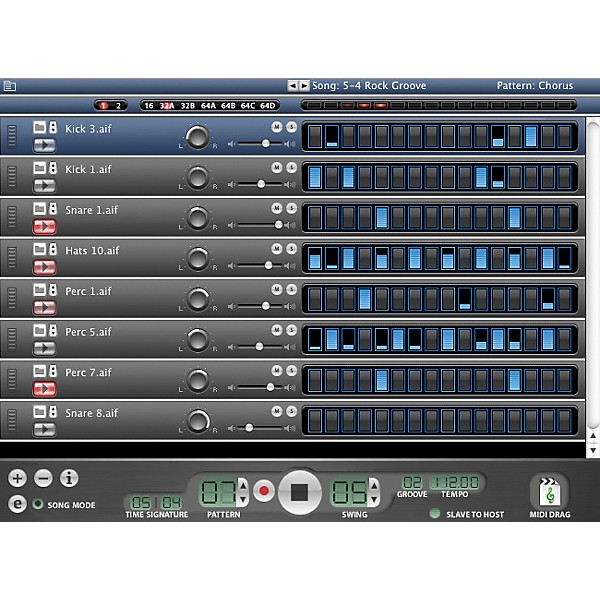
Task: Solo the Hats 10.aif track
Action: click(292, 249)
